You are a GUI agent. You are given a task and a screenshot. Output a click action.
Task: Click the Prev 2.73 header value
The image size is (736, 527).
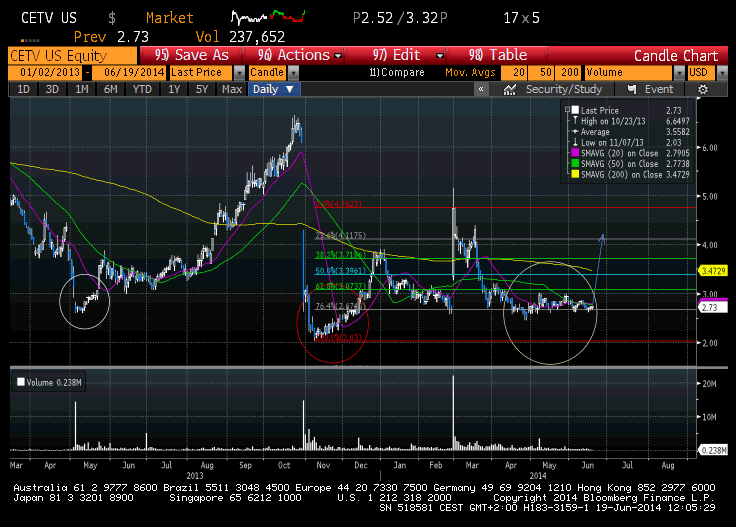(x=111, y=37)
